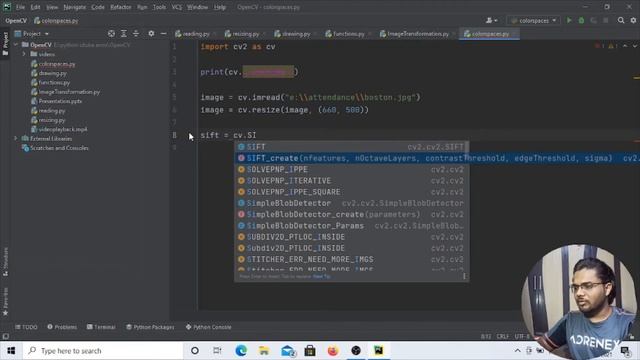Open Presentation.pptx in project tree

point(60,101)
